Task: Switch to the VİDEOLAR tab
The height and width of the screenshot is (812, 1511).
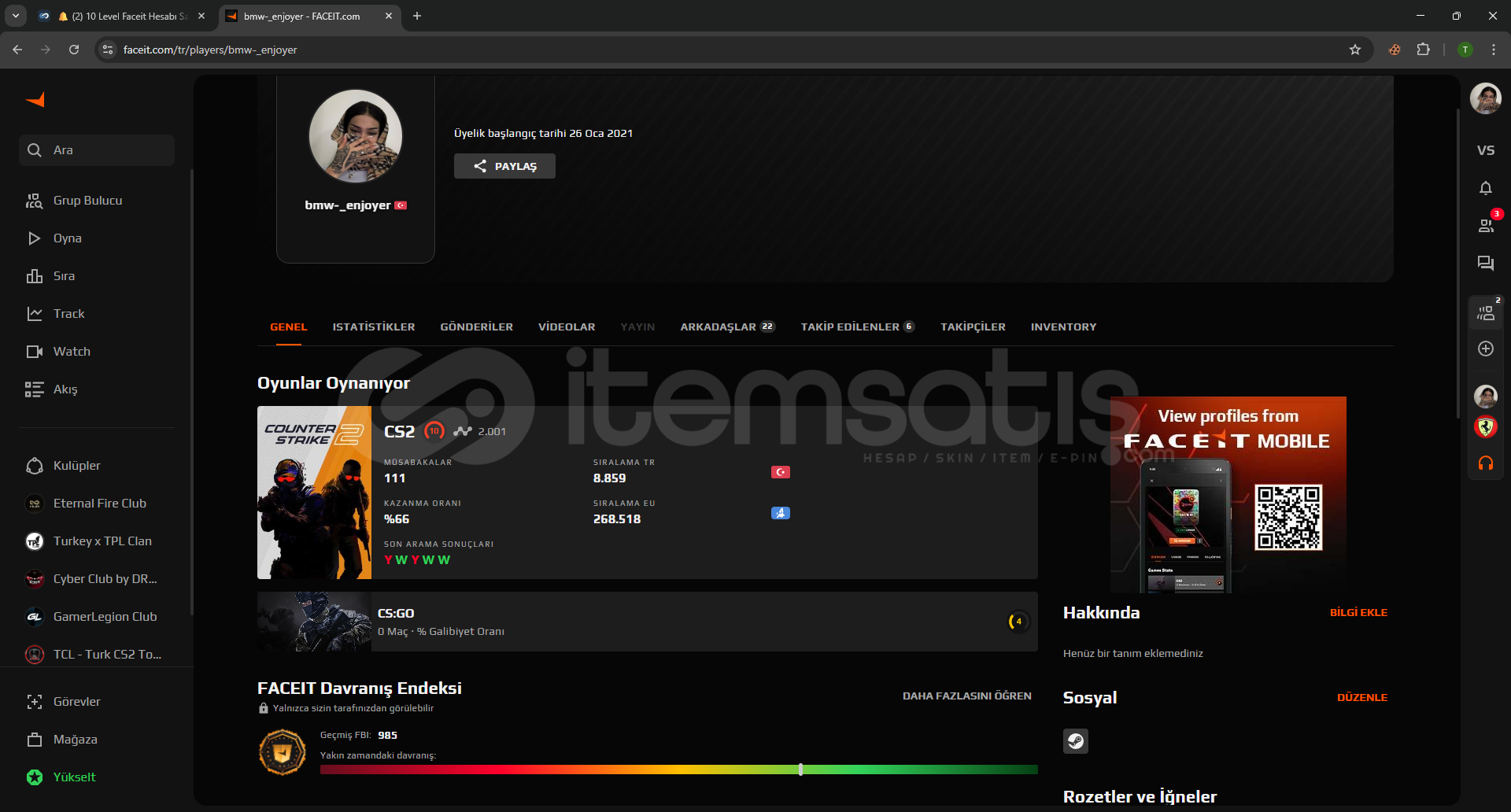Action: [x=567, y=327]
